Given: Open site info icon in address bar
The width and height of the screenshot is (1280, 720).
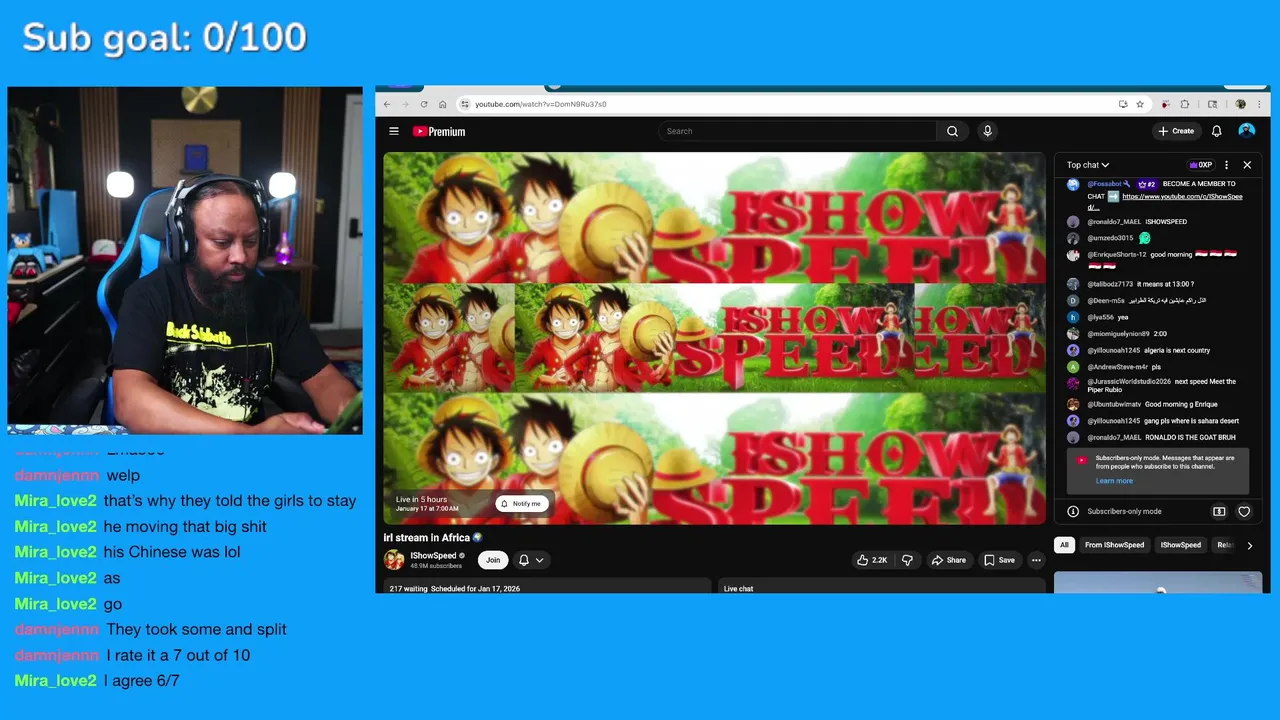Looking at the screenshot, I should click(465, 104).
